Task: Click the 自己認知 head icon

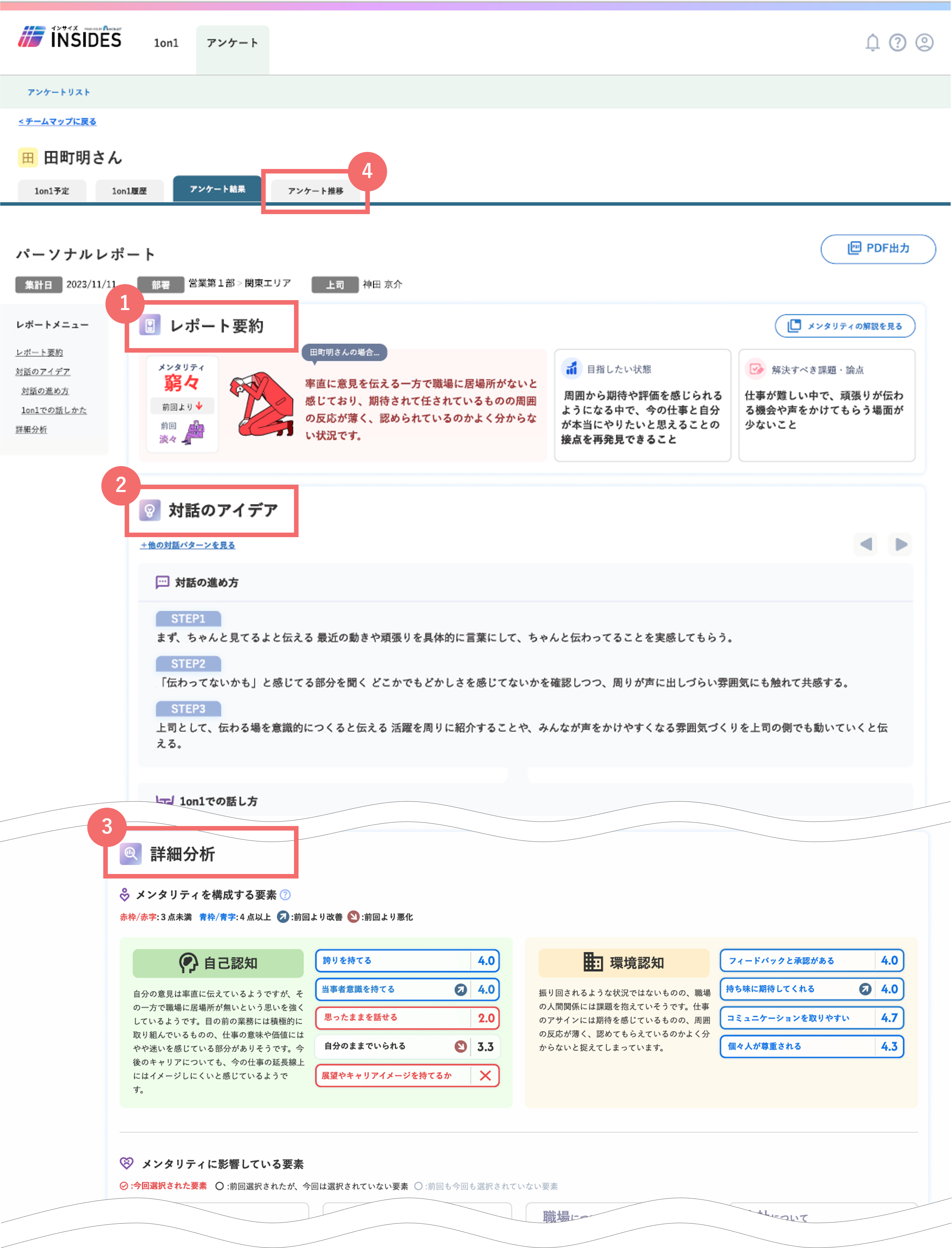Action: coord(188,963)
